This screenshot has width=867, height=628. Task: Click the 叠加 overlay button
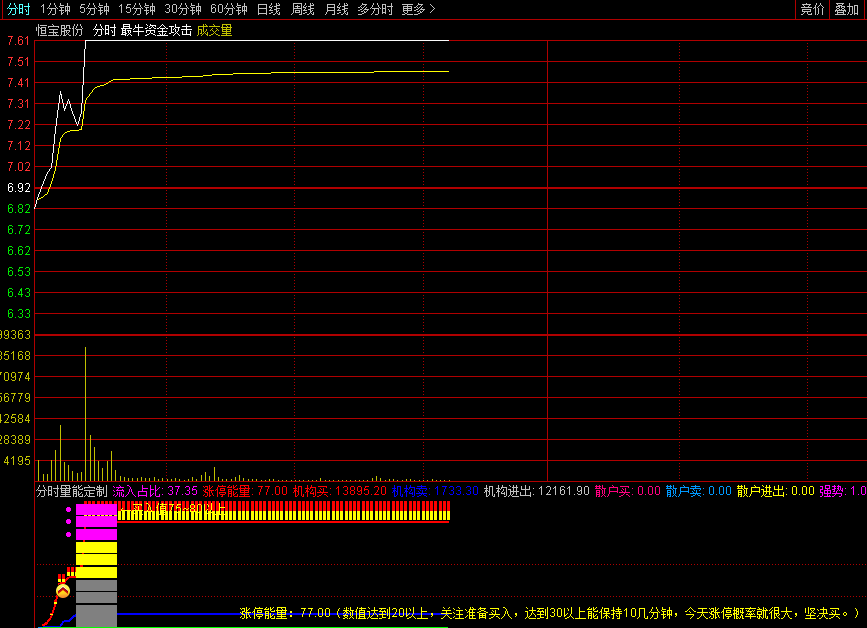tap(846, 9)
